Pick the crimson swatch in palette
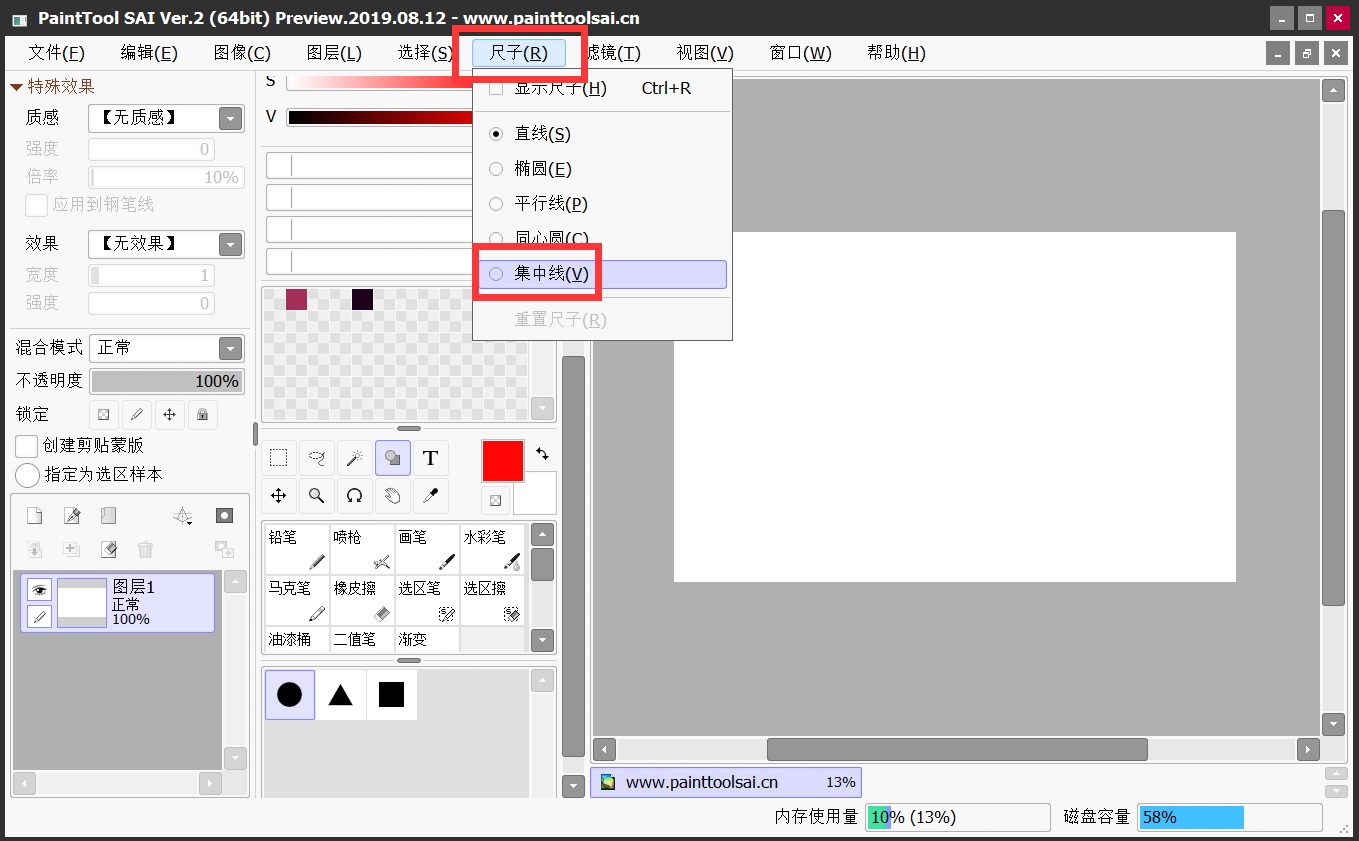 (296, 299)
